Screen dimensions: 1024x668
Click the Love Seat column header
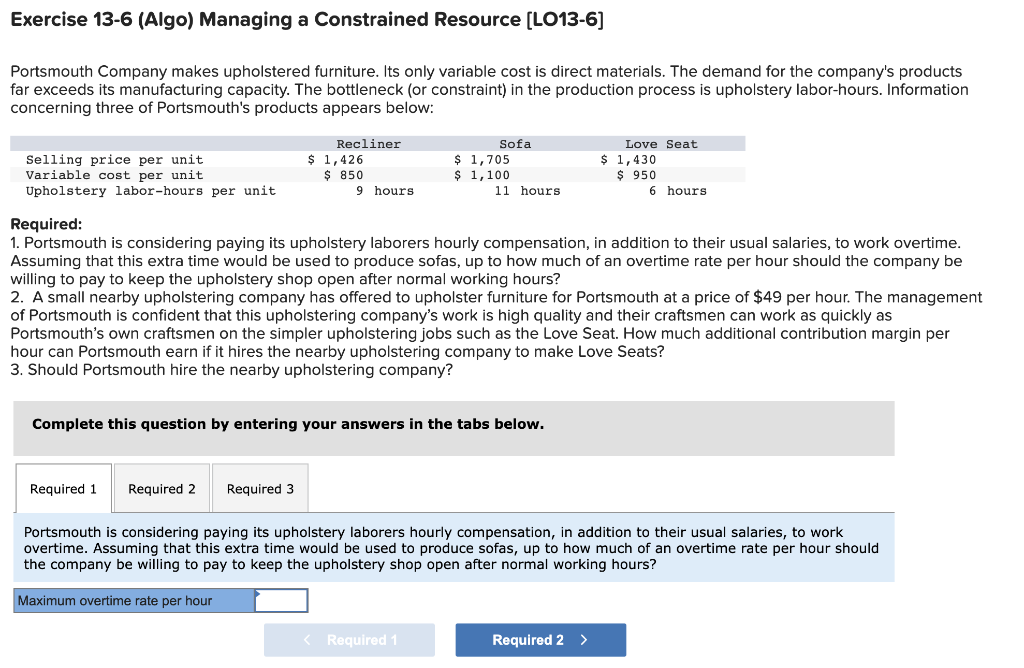(661, 143)
